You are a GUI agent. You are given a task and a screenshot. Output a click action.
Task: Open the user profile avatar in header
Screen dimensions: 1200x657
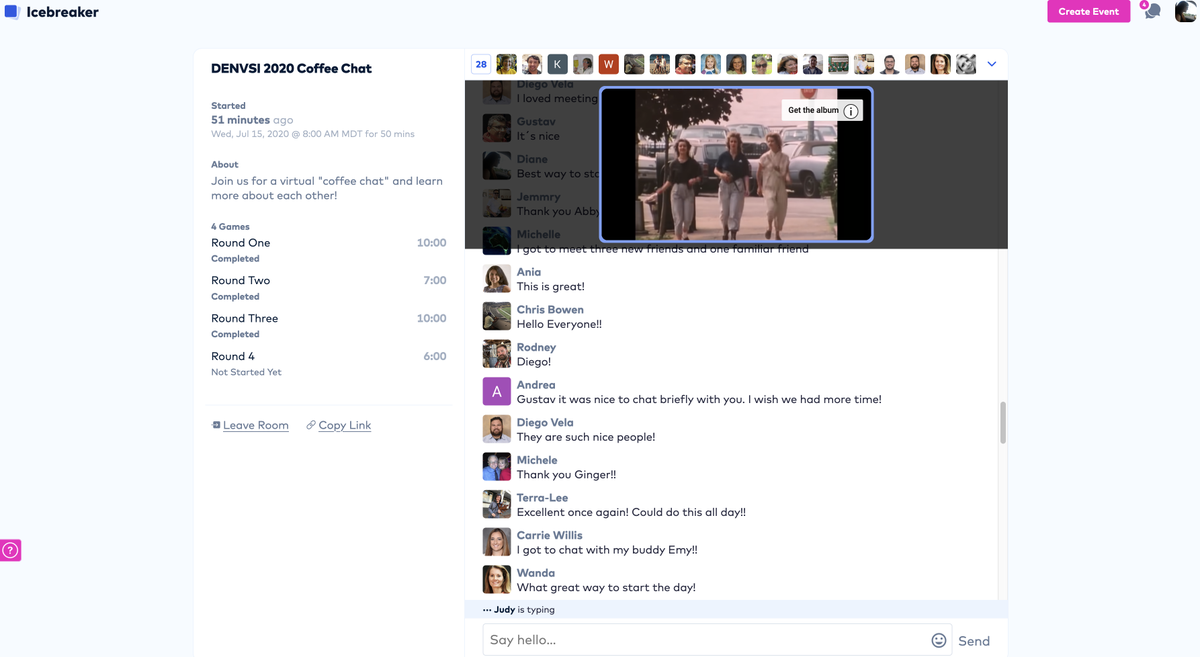click(1185, 12)
